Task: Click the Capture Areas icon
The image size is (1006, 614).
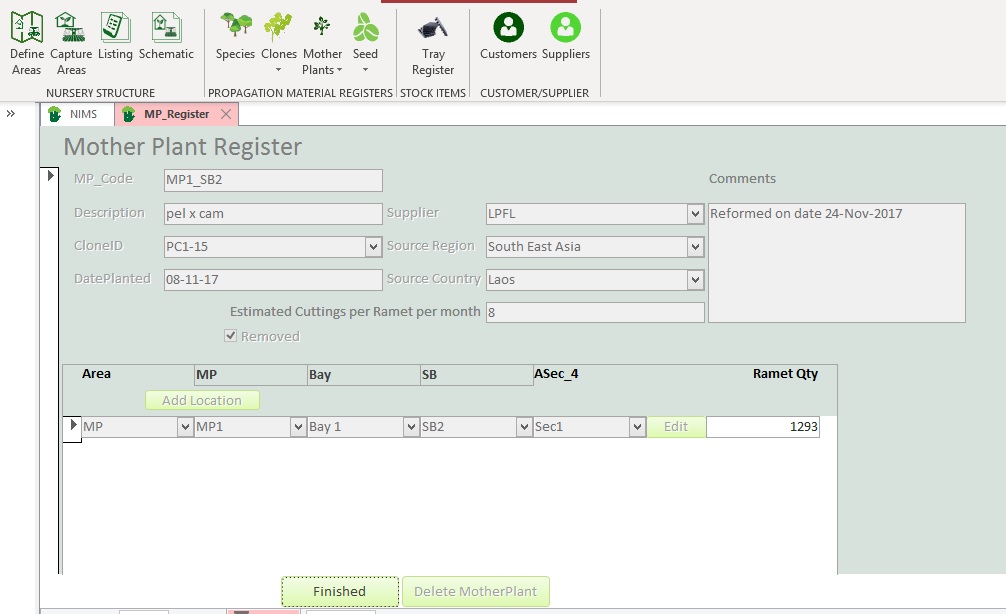Action: (71, 43)
